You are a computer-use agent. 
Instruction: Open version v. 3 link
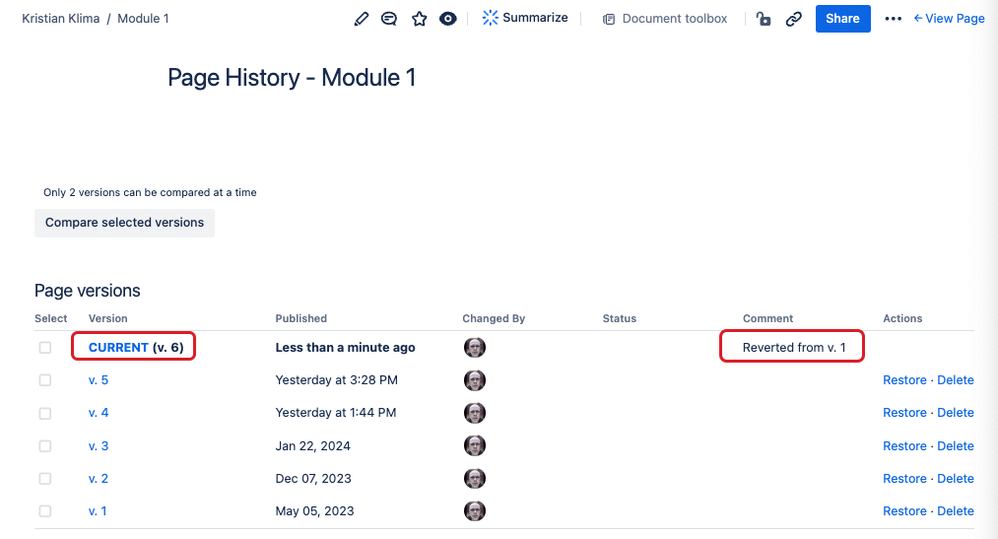click(98, 446)
